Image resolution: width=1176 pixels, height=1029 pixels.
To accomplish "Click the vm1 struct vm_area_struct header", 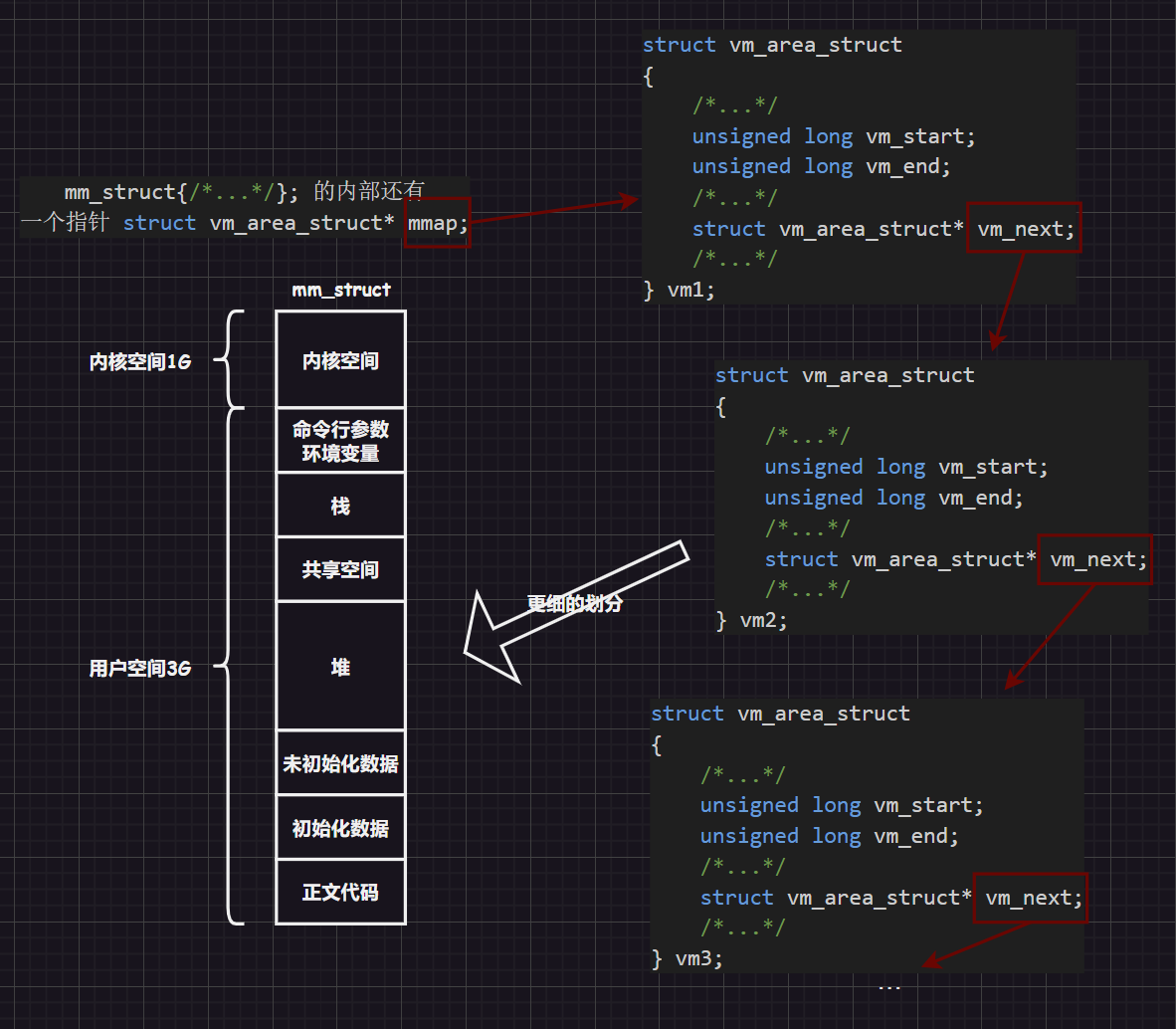I will click(772, 45).
